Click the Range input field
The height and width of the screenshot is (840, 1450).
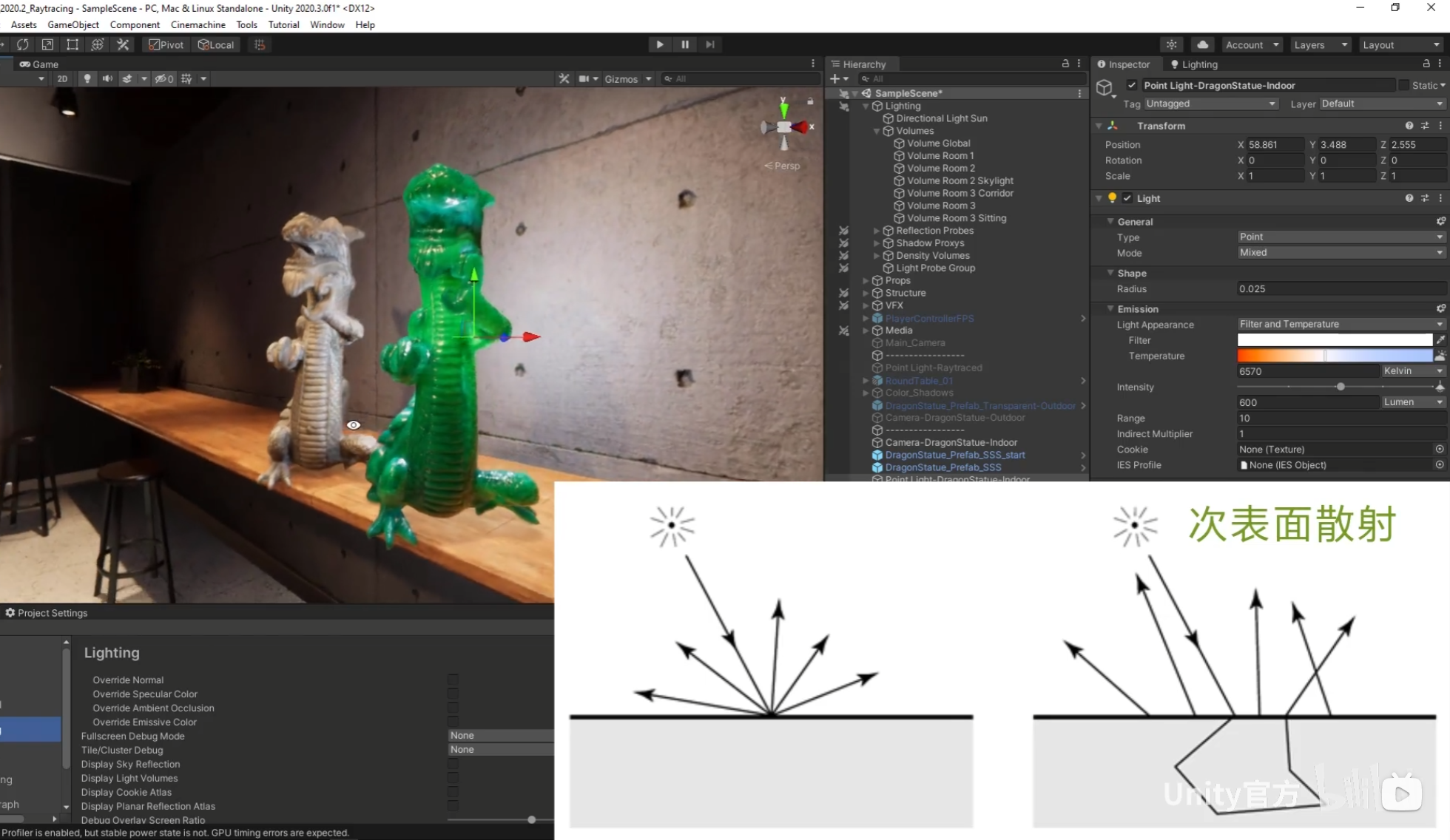click(x=1341, y=418)
